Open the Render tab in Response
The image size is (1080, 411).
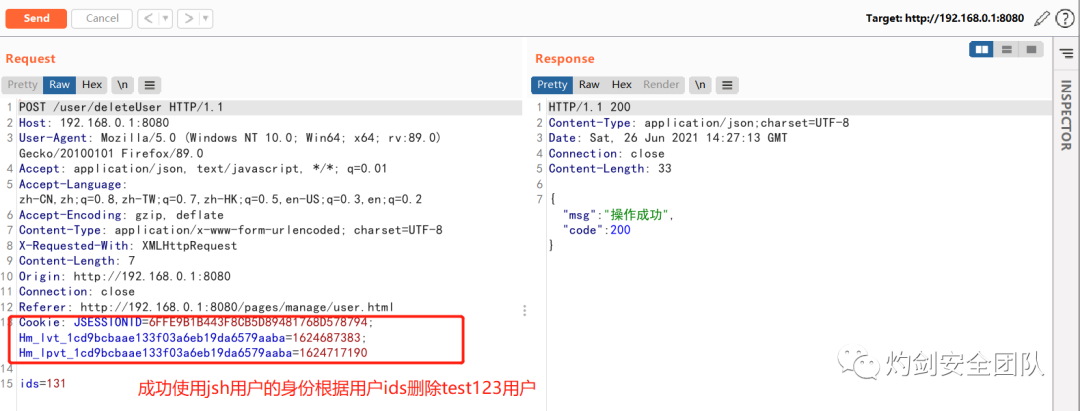tap(661, 85)
